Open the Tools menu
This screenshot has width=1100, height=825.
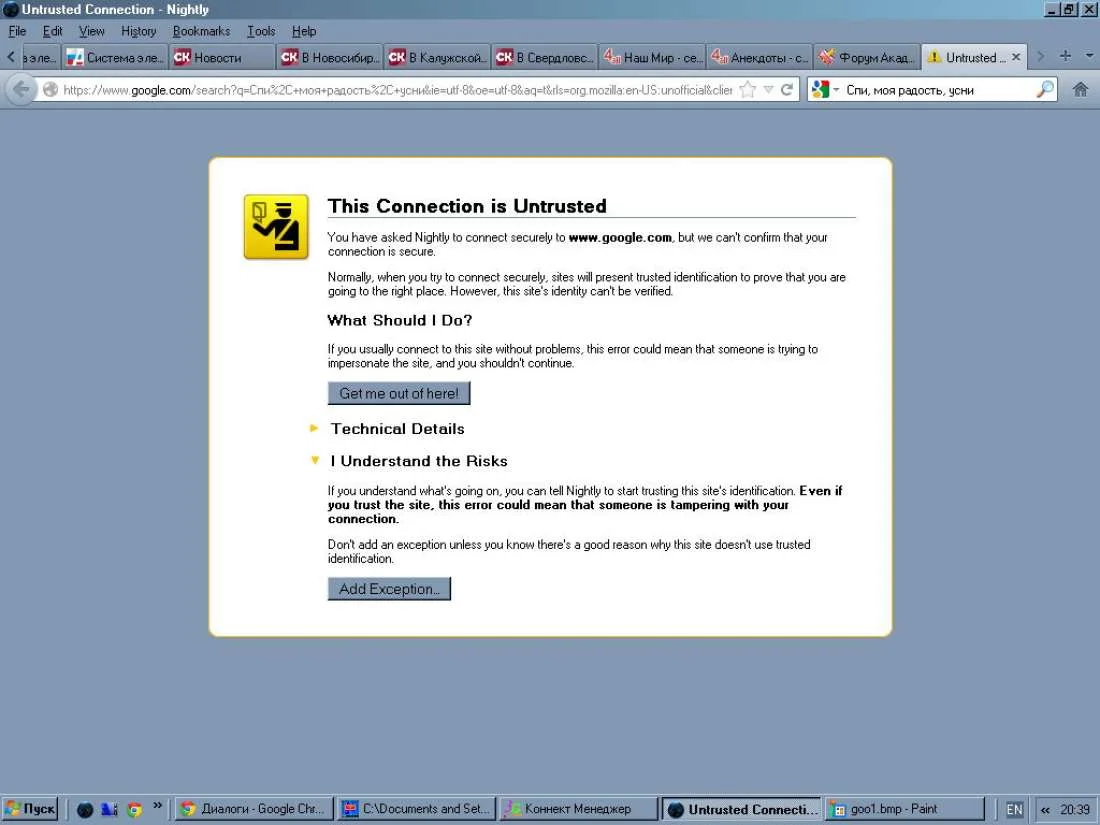[x=261, y=31]
